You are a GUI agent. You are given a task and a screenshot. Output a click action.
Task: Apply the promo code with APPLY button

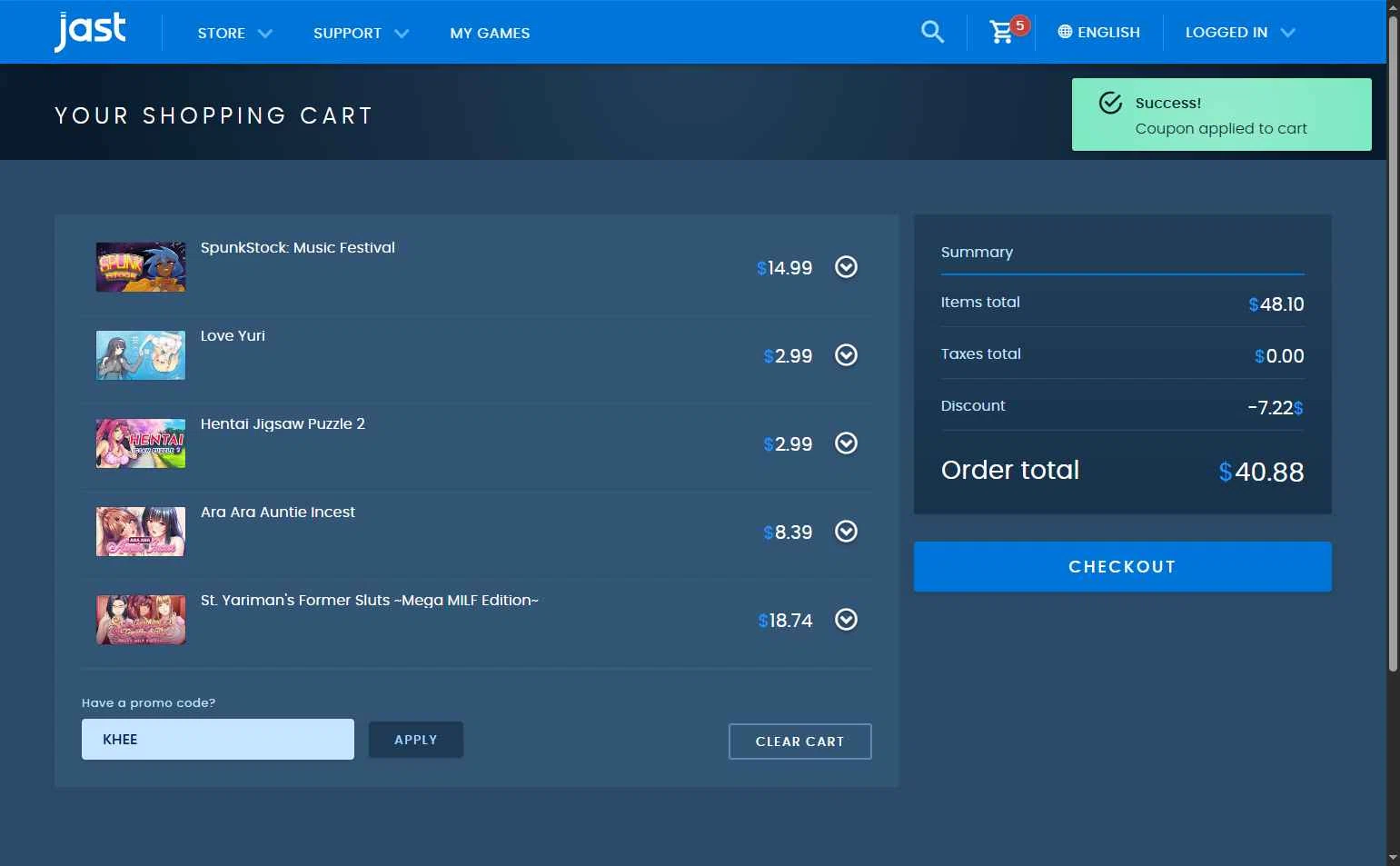416,740
